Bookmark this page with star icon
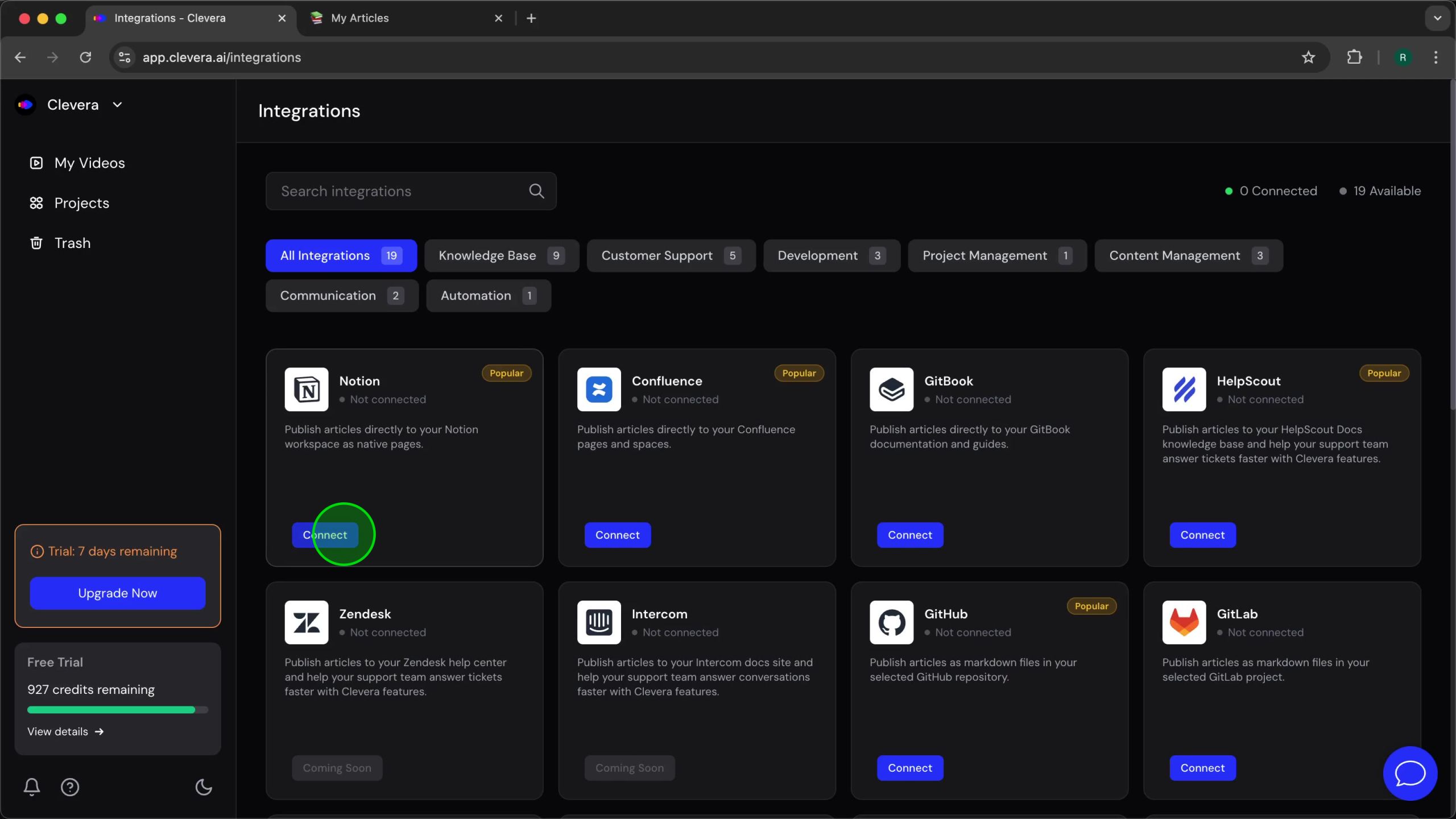Viewport: 1456px width, 819px height. click(x=1308, y=57)
